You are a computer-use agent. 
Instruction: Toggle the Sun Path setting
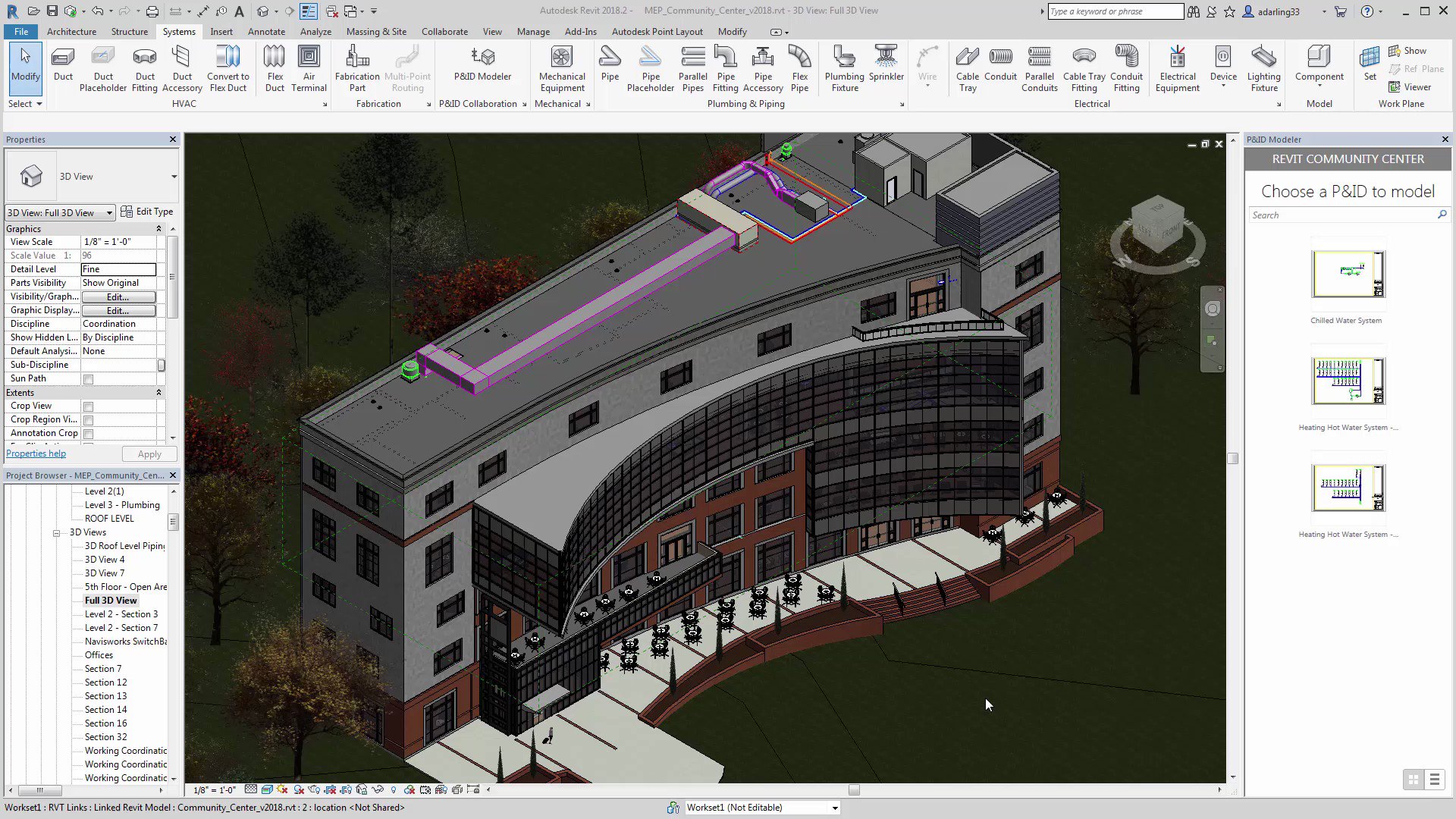88,379
